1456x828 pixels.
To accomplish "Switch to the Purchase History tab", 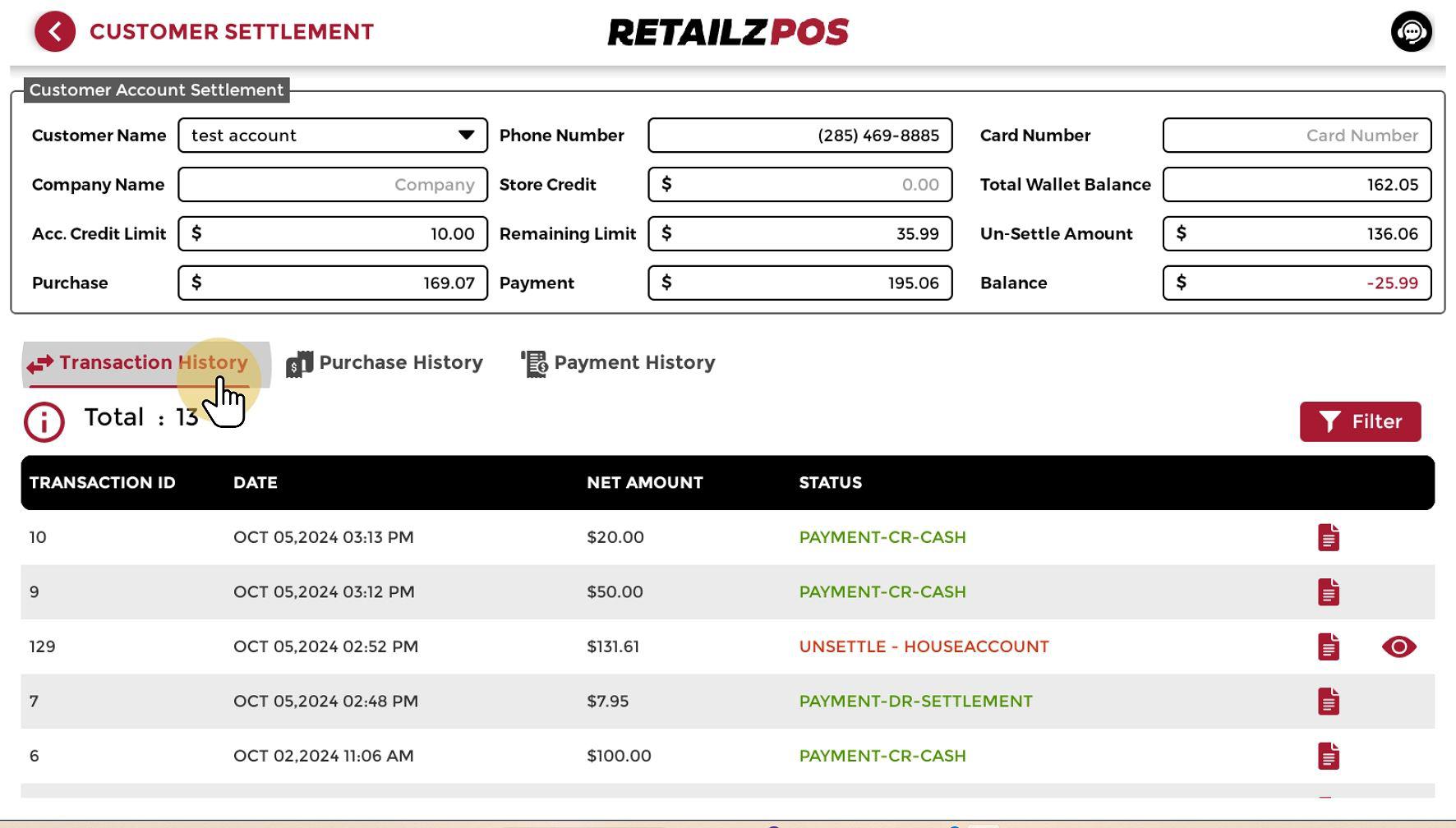I will click(x=385, y=363).
